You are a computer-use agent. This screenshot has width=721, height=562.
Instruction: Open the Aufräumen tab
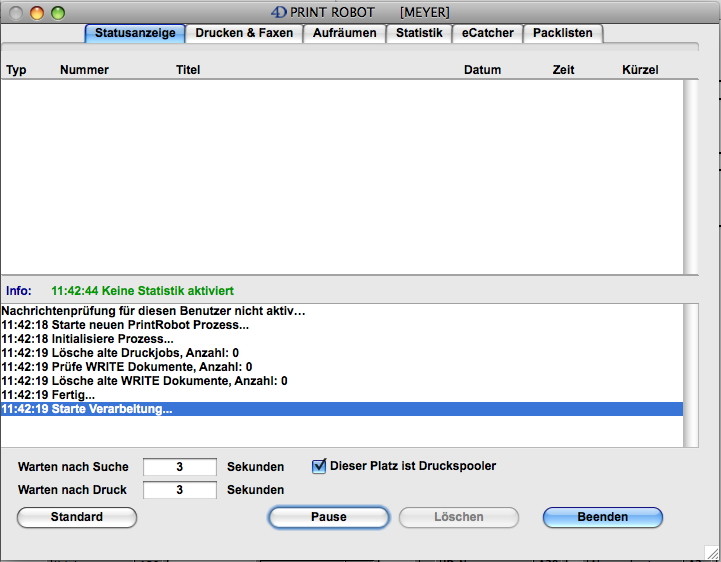coord(345,33)
